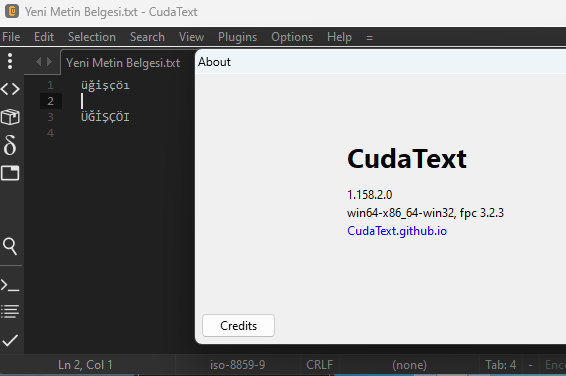The image size is (566, 376).
Task: Click the About dialog title bar
Action: point(380,62)
